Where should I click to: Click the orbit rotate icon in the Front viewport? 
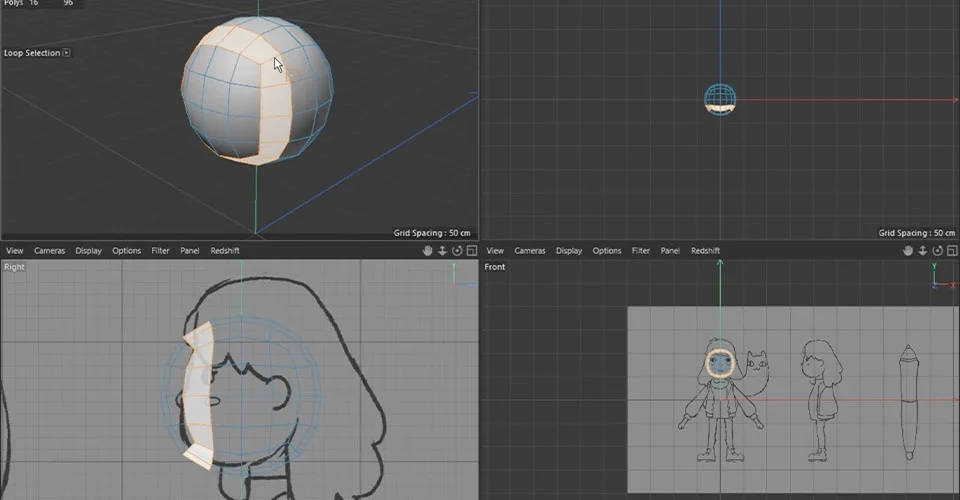(937, 251)
